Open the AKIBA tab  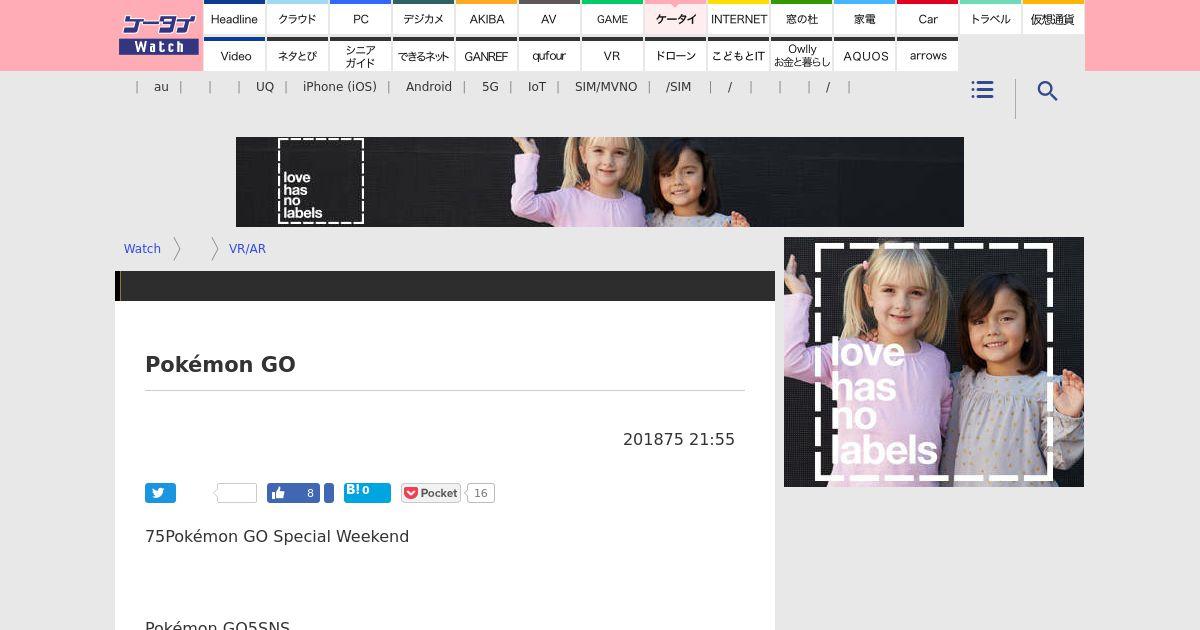pyautogui.click(x=487, y=18)
